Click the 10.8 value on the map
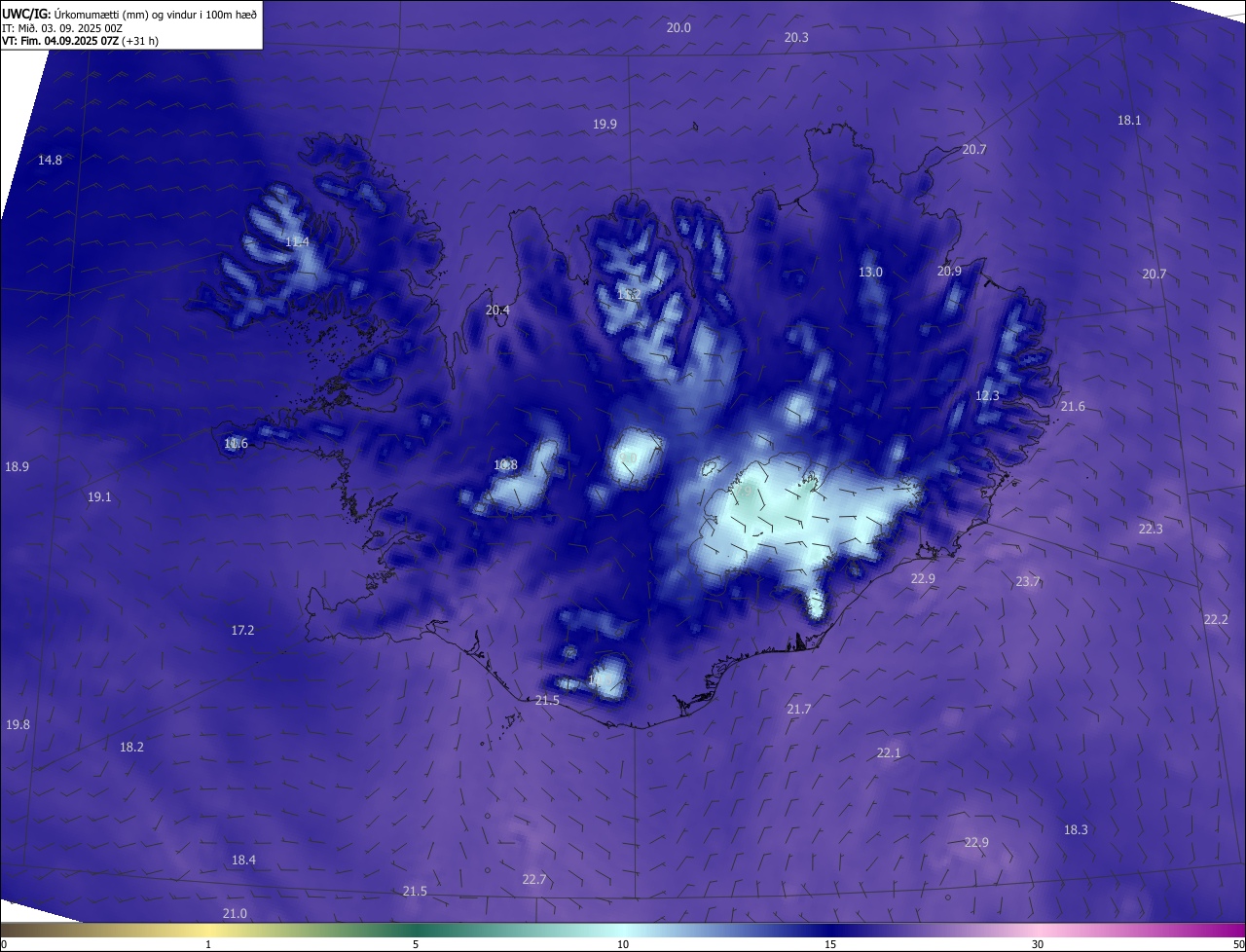The height and width of the screenshot is (952, 1246). click(505, 464)
